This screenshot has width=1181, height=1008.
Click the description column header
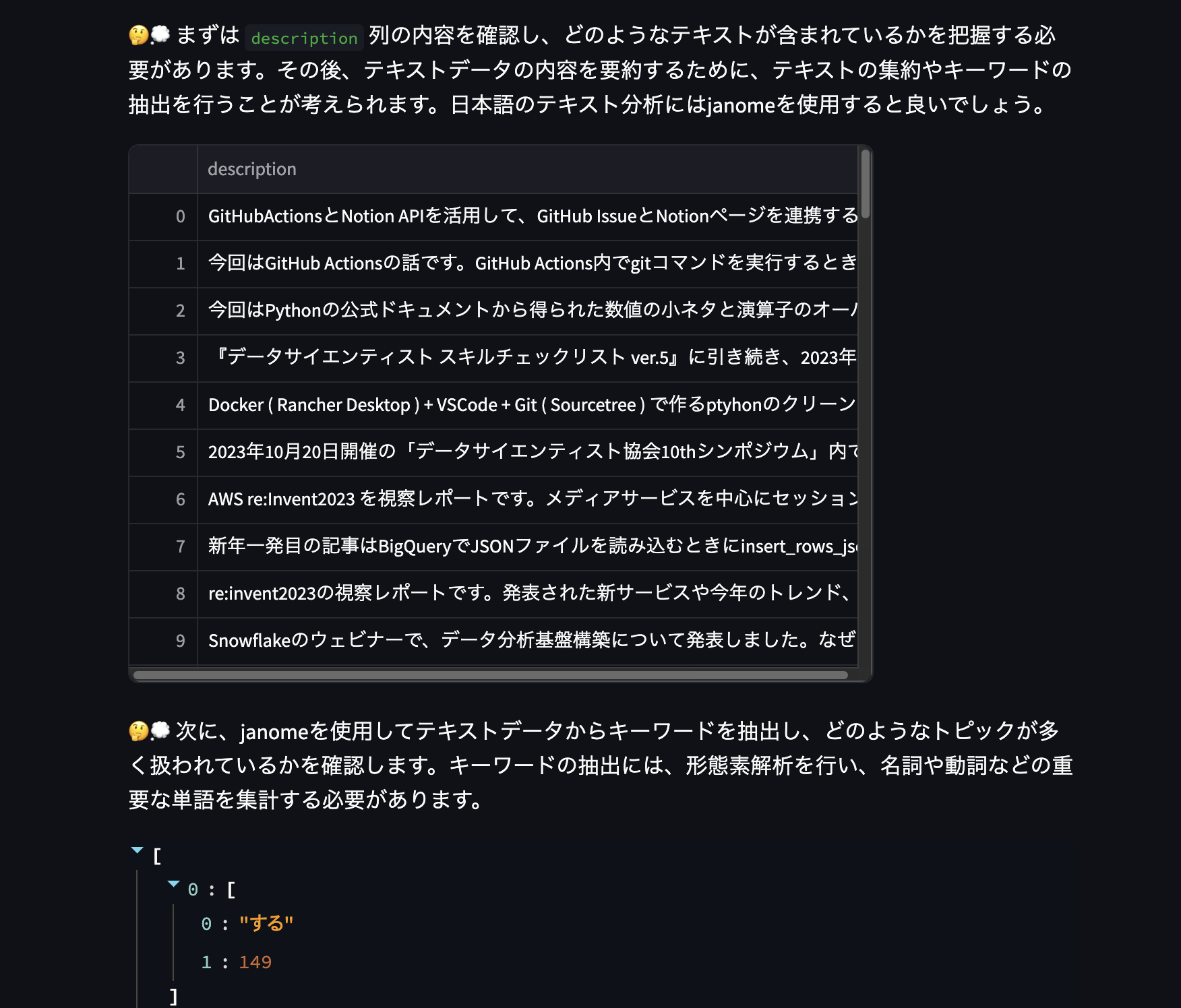[x=252, y=169]
